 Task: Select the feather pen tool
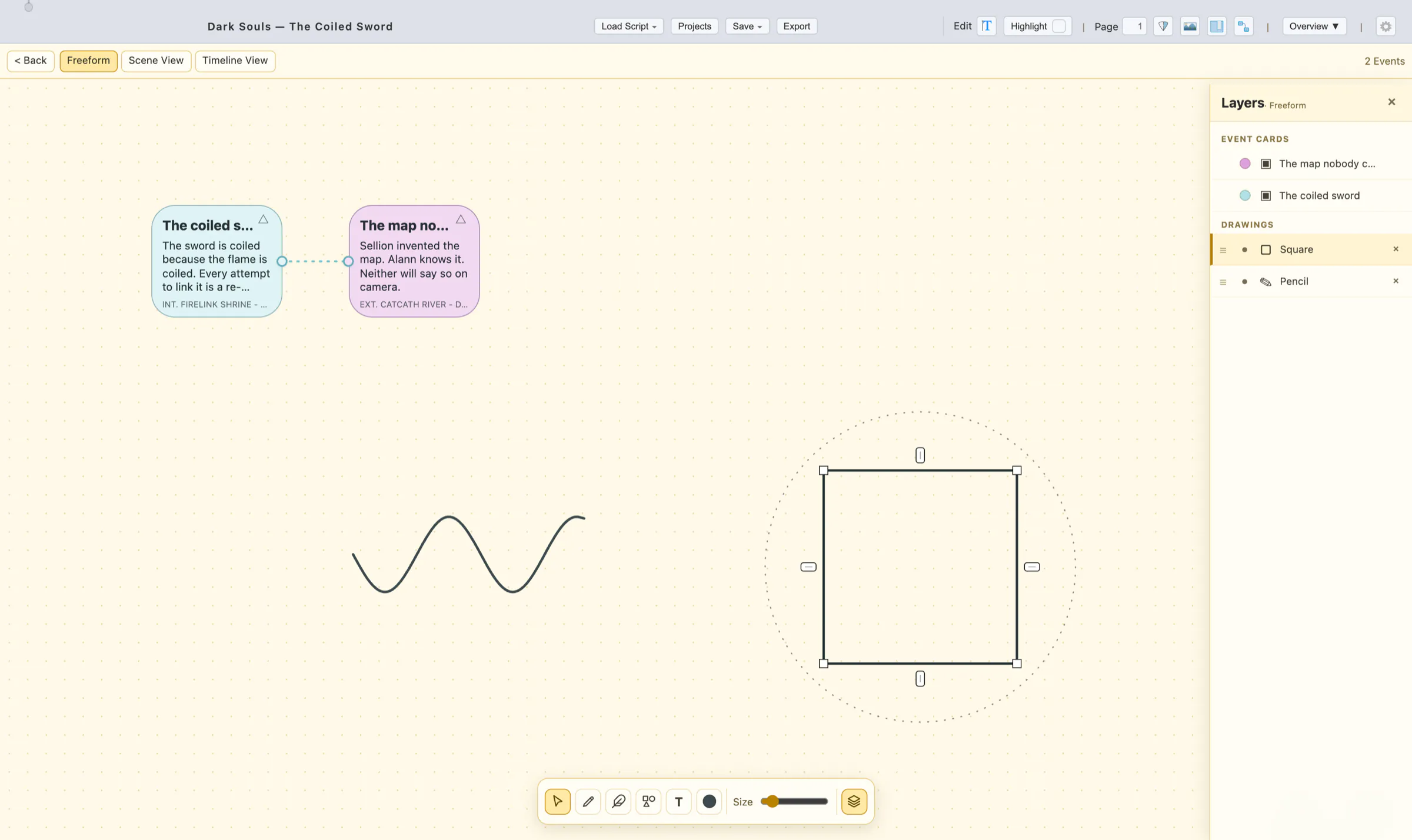[x=618, y=801]
